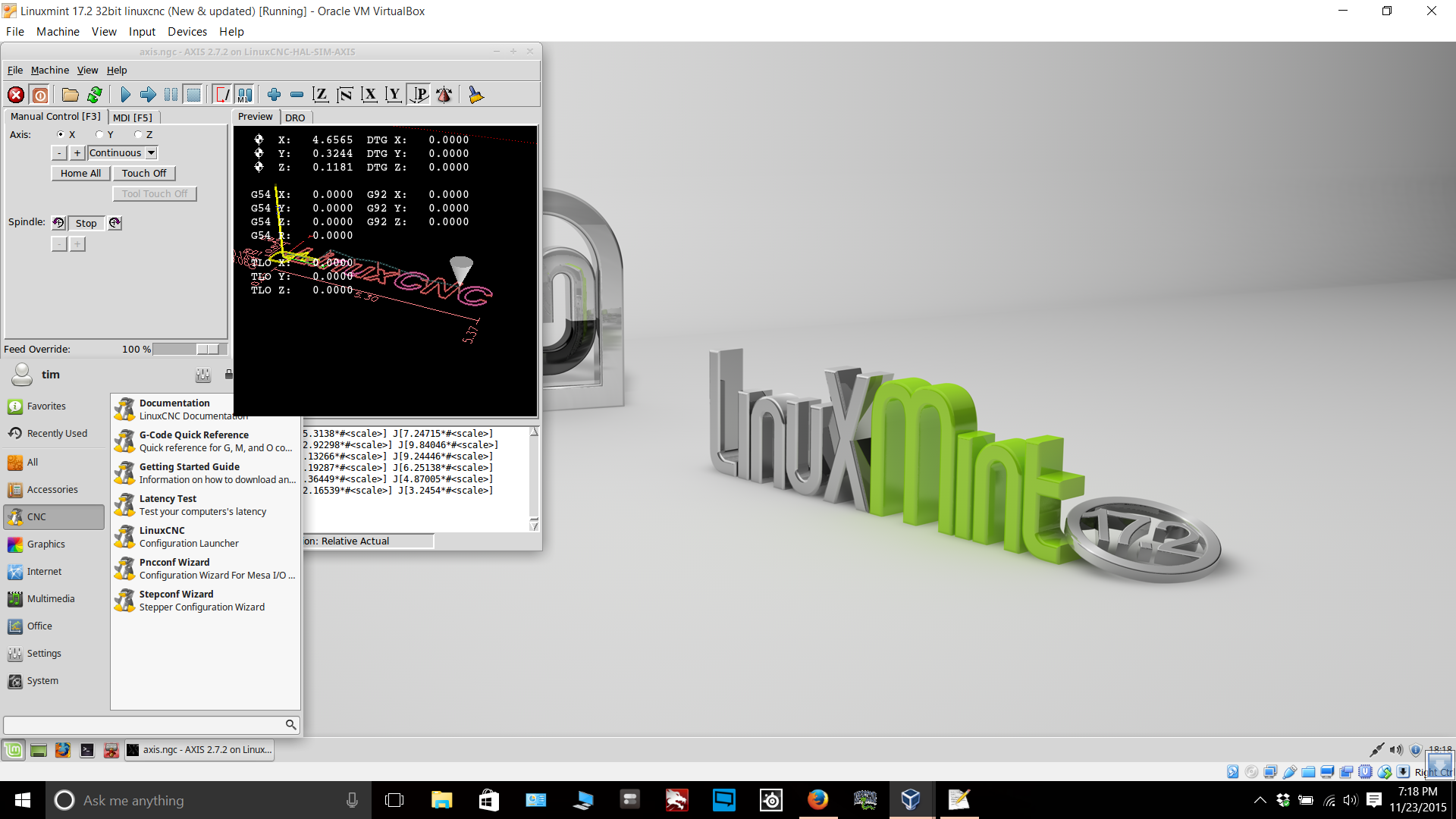Select the Accessories category
The height and width of the screenshot is (819, 1456).
[x=54, y=490]
